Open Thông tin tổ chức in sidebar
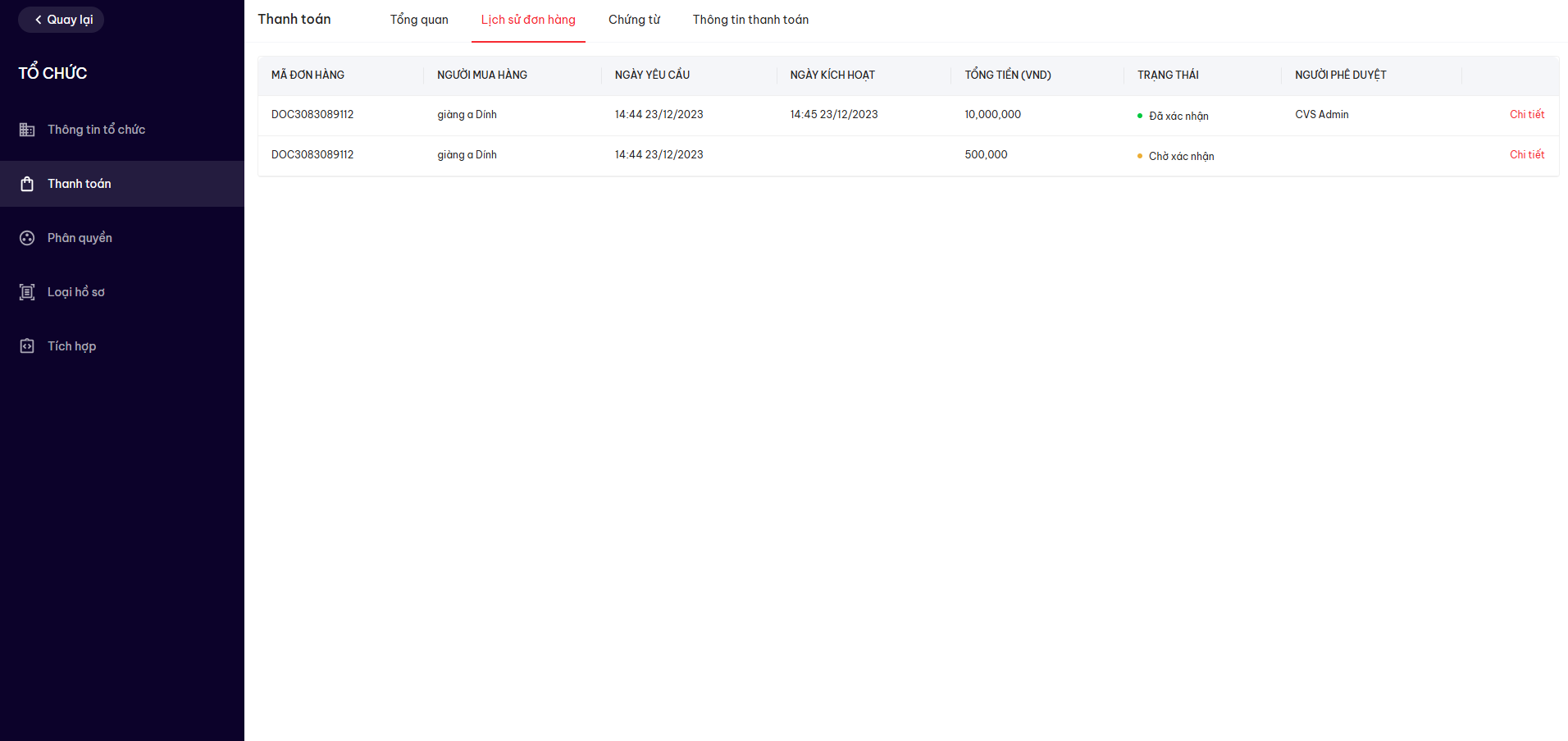The image size is (1568, 741). pos(122,130)
